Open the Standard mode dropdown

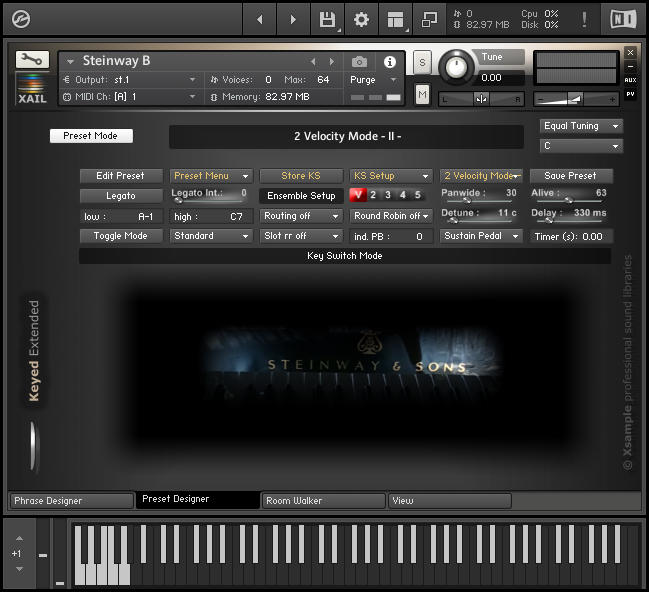(x=211, y=236)
